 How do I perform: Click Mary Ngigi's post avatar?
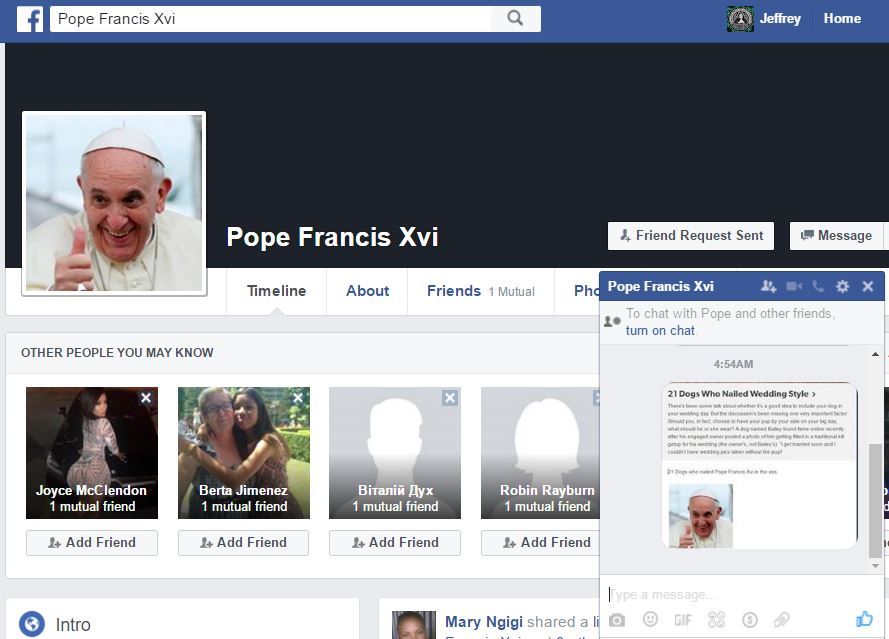pyautogui.click(x=414, y=625)
